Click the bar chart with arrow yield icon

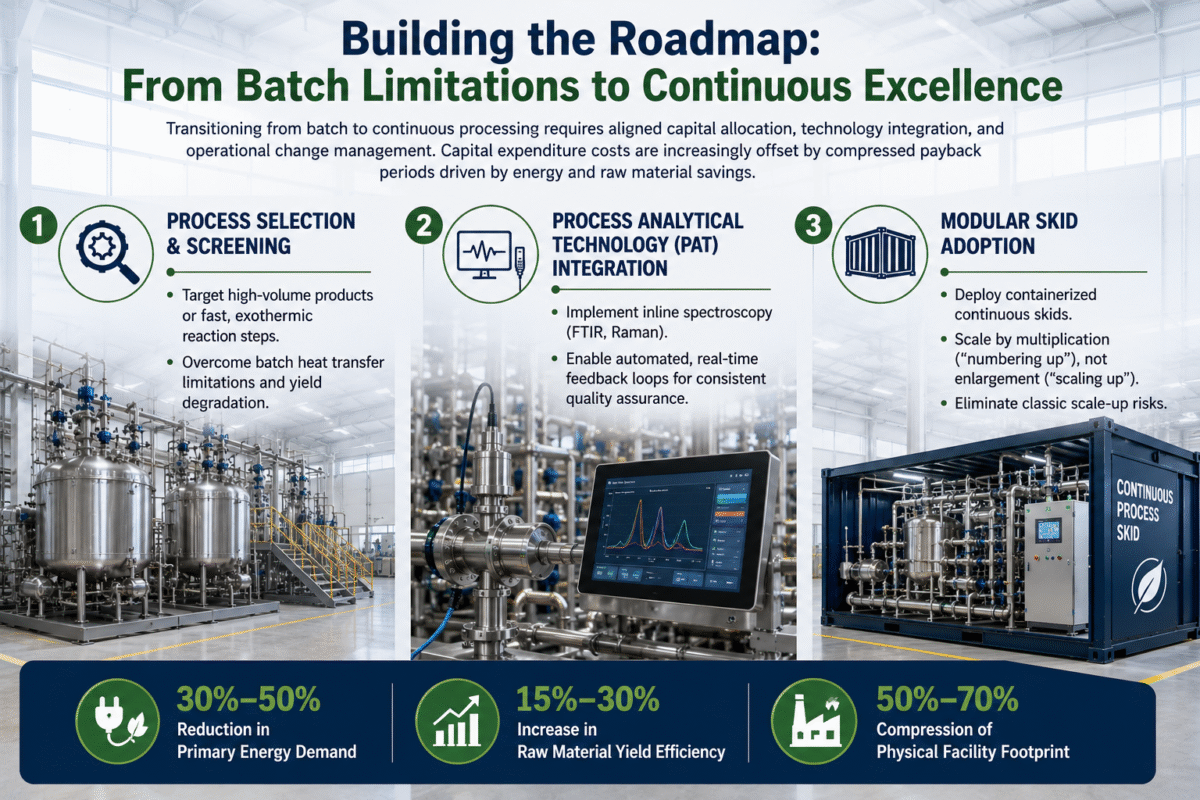pyautogui.click(x=457, y=719)
